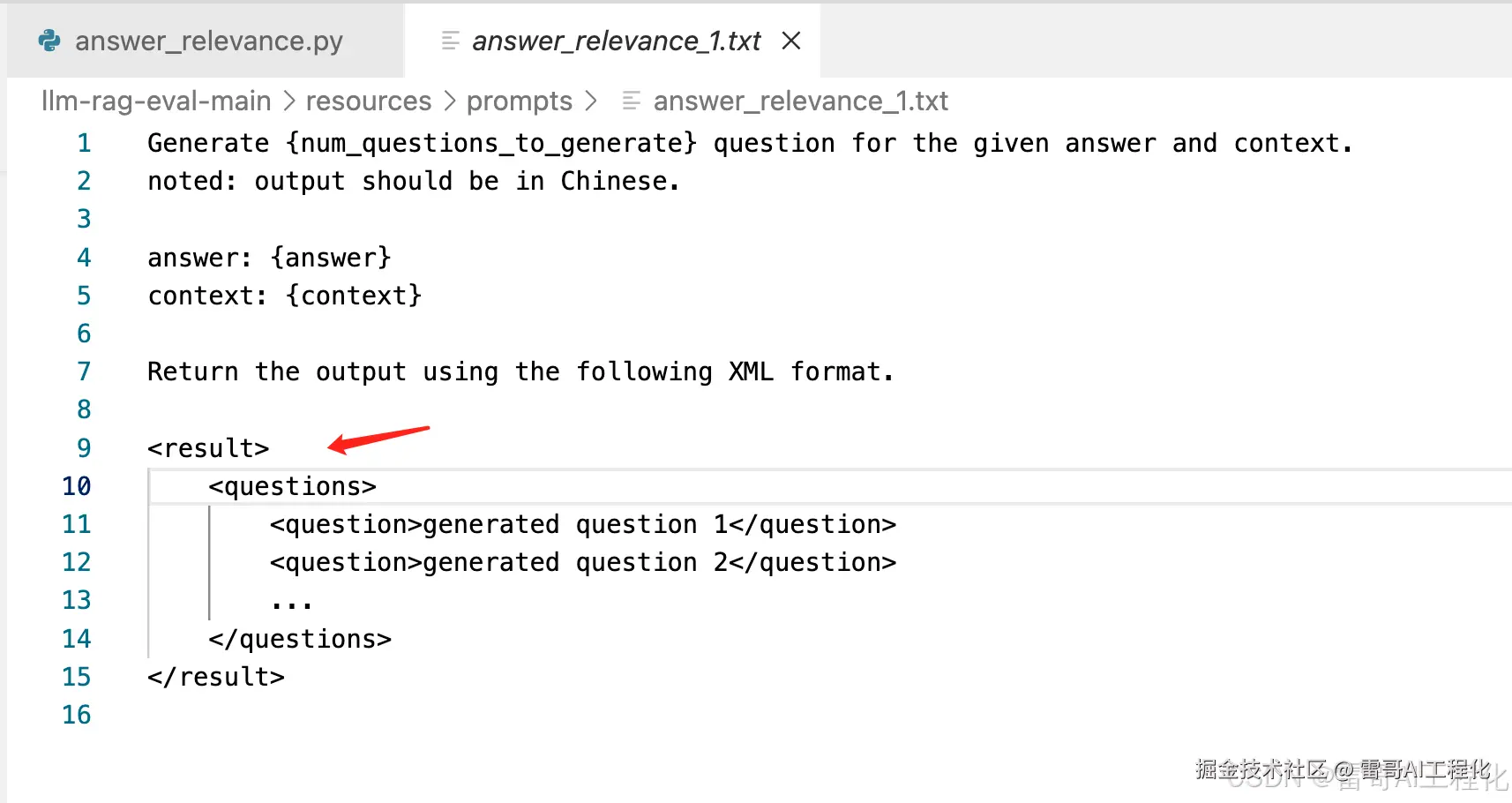
Task: Place cursor on the <result> opening tag
Action: point(208,448)
